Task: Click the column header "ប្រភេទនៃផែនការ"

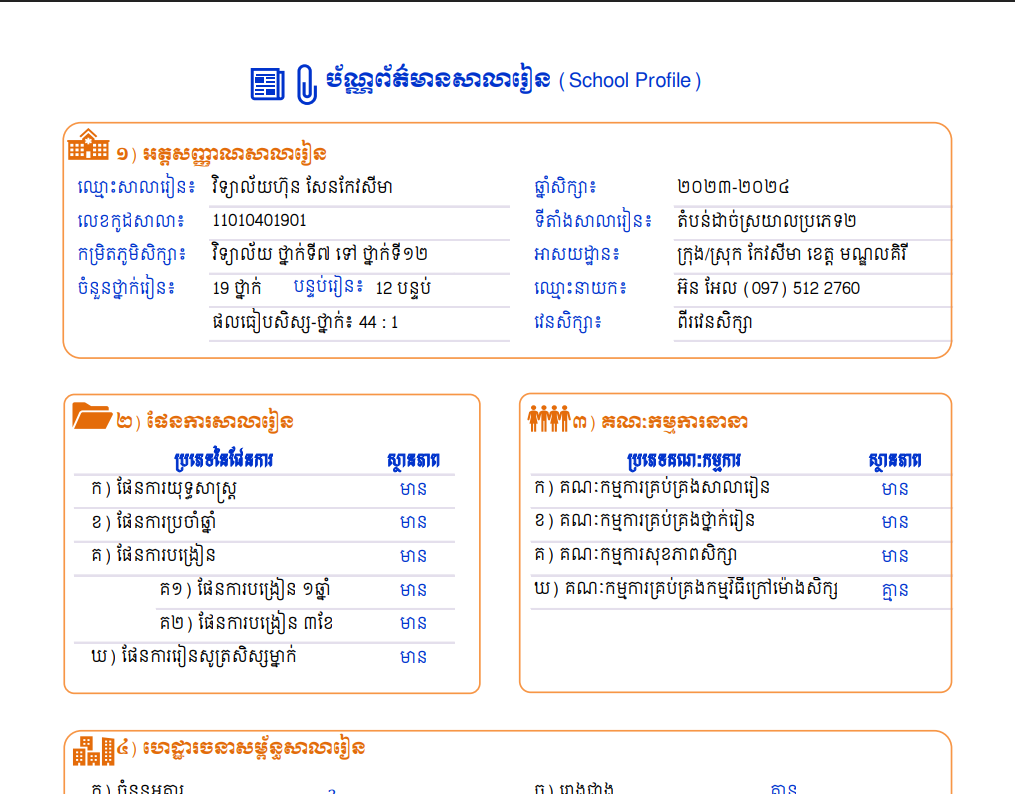Action: coord(224,460)
